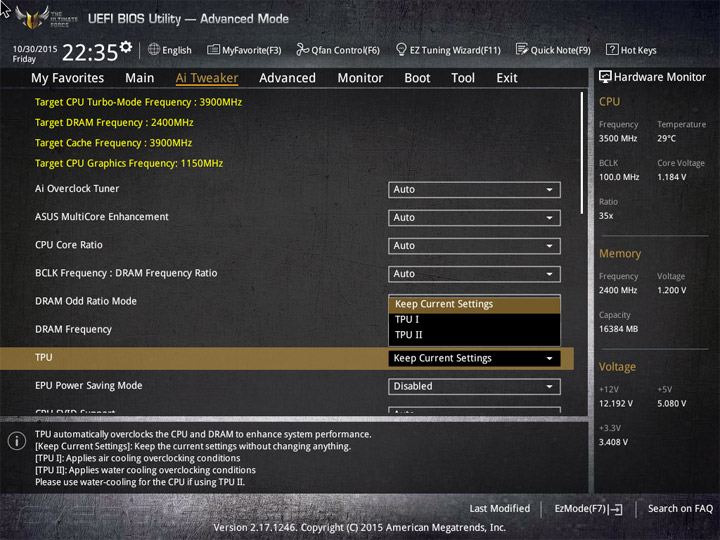
Task: Open the My Favorites tab
Action: 68,78
